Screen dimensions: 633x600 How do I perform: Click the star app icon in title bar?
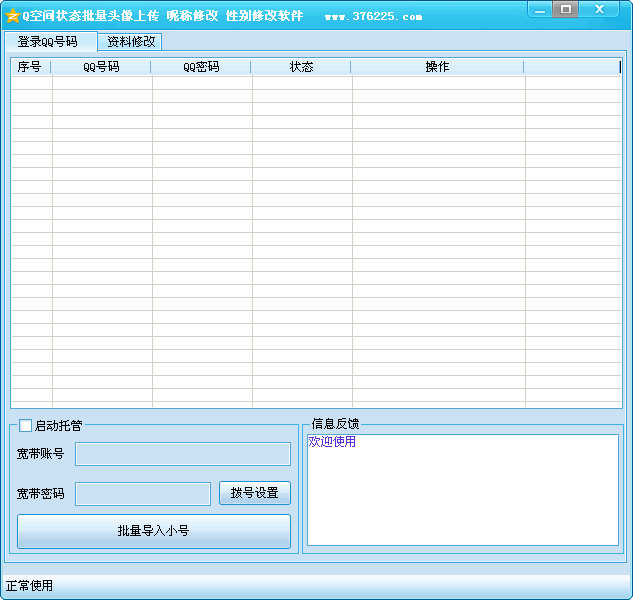click(x=12, y=16)
